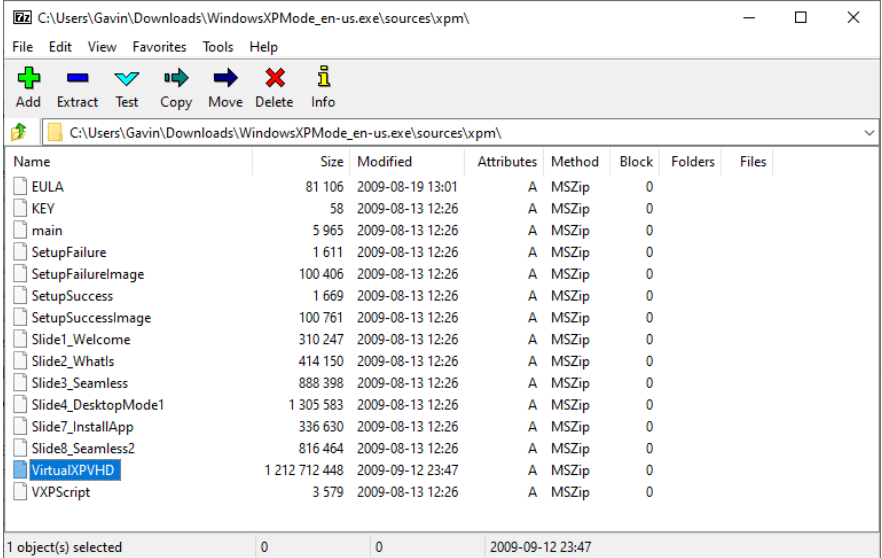This screenshot has width=882, height=558.
Task: Click the SetupFailureImage file icon
Action: (20, 274)
